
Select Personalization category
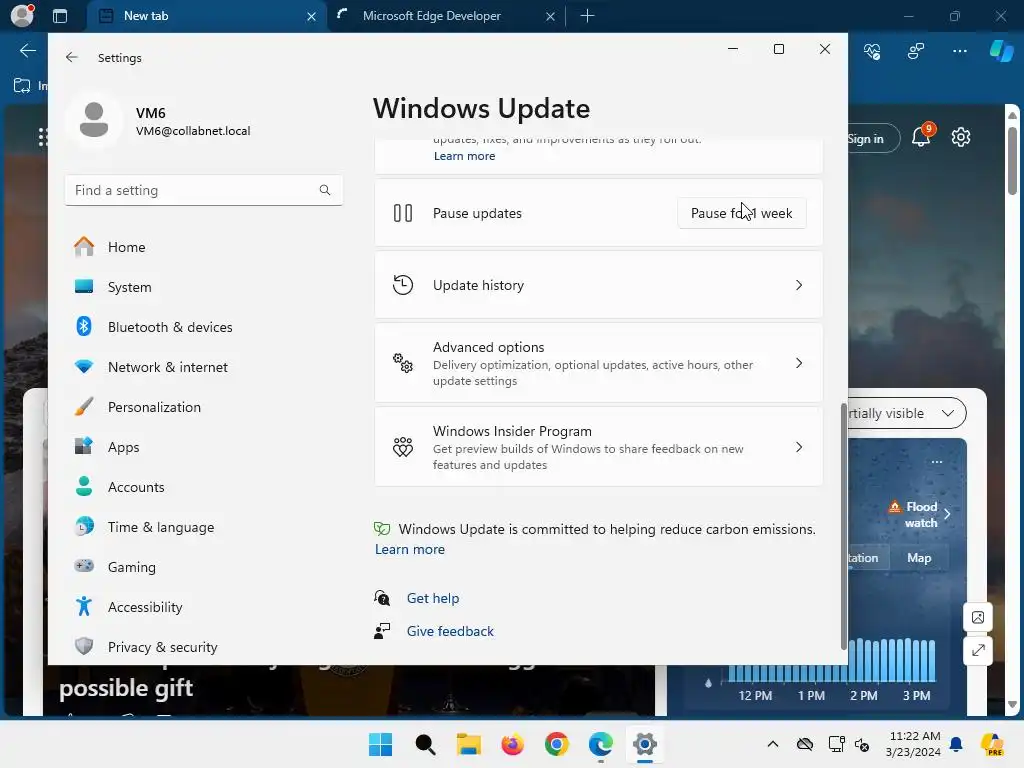[154, 407]
